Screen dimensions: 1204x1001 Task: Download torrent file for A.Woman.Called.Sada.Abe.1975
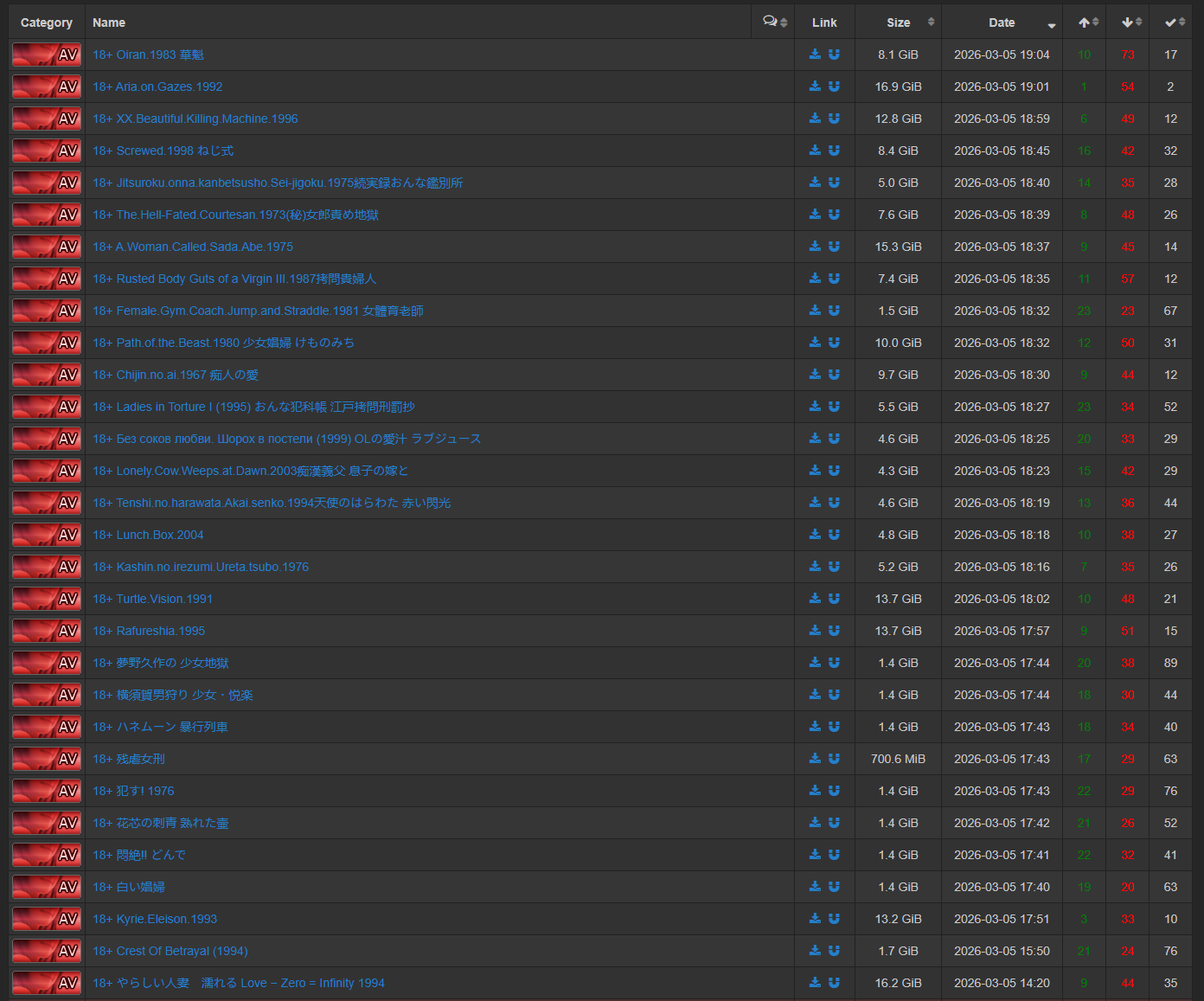coord(815,247)
